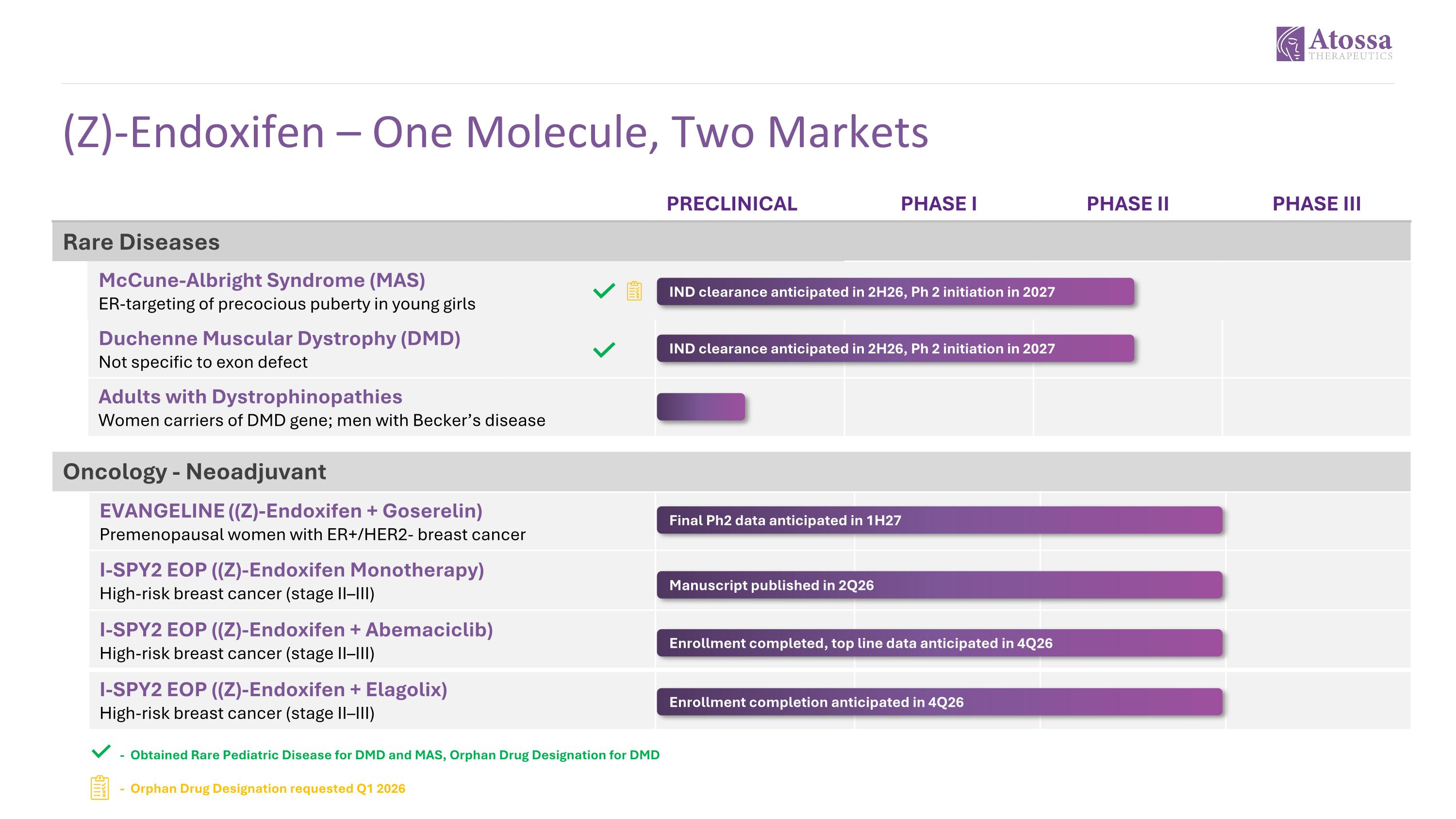This screenshot has width=1456, height=819.
Task: Click 'Manuscript published in 2Q26' bar
Action: point(940,585)
